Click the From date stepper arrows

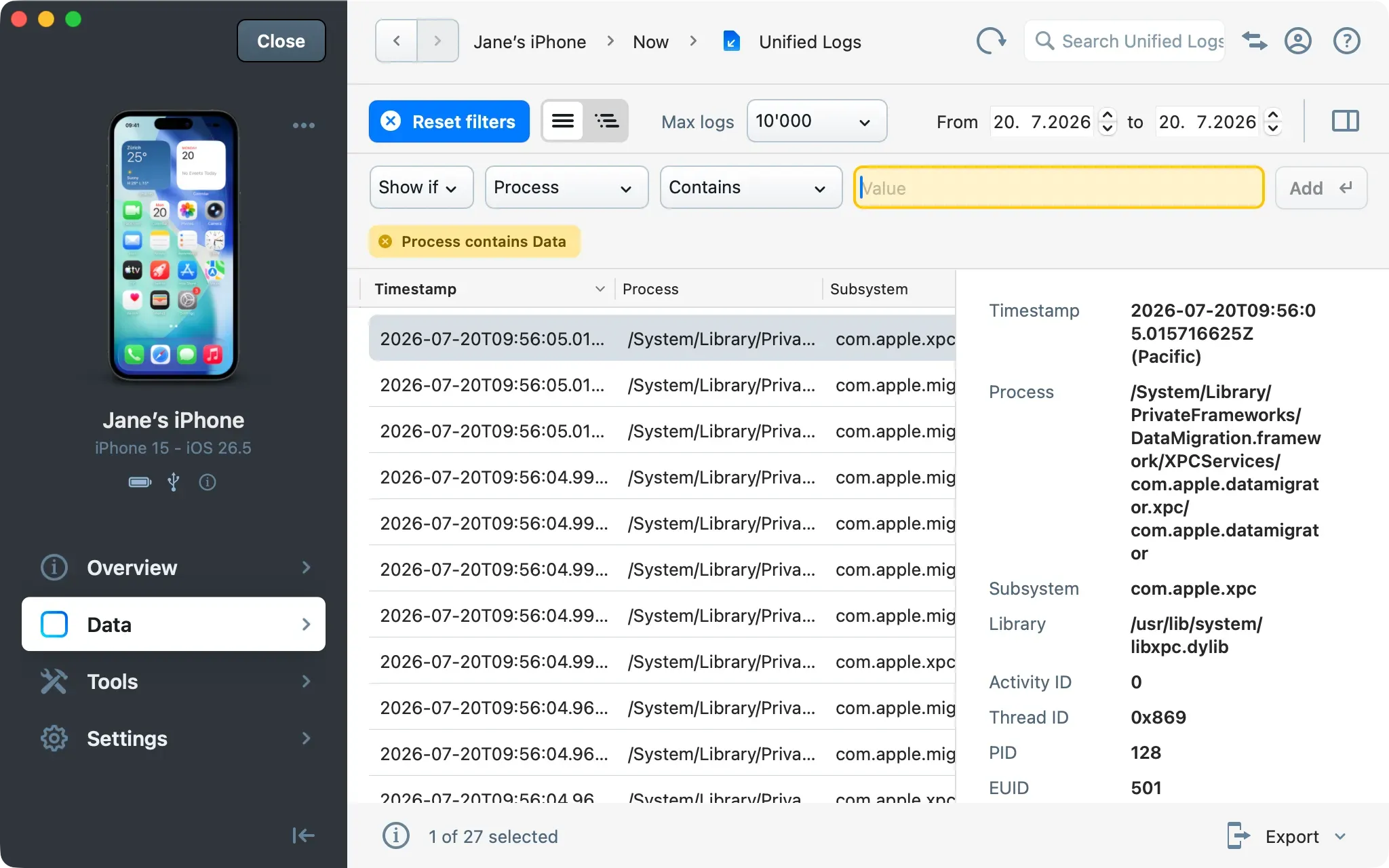click(x=1108, y=122)
